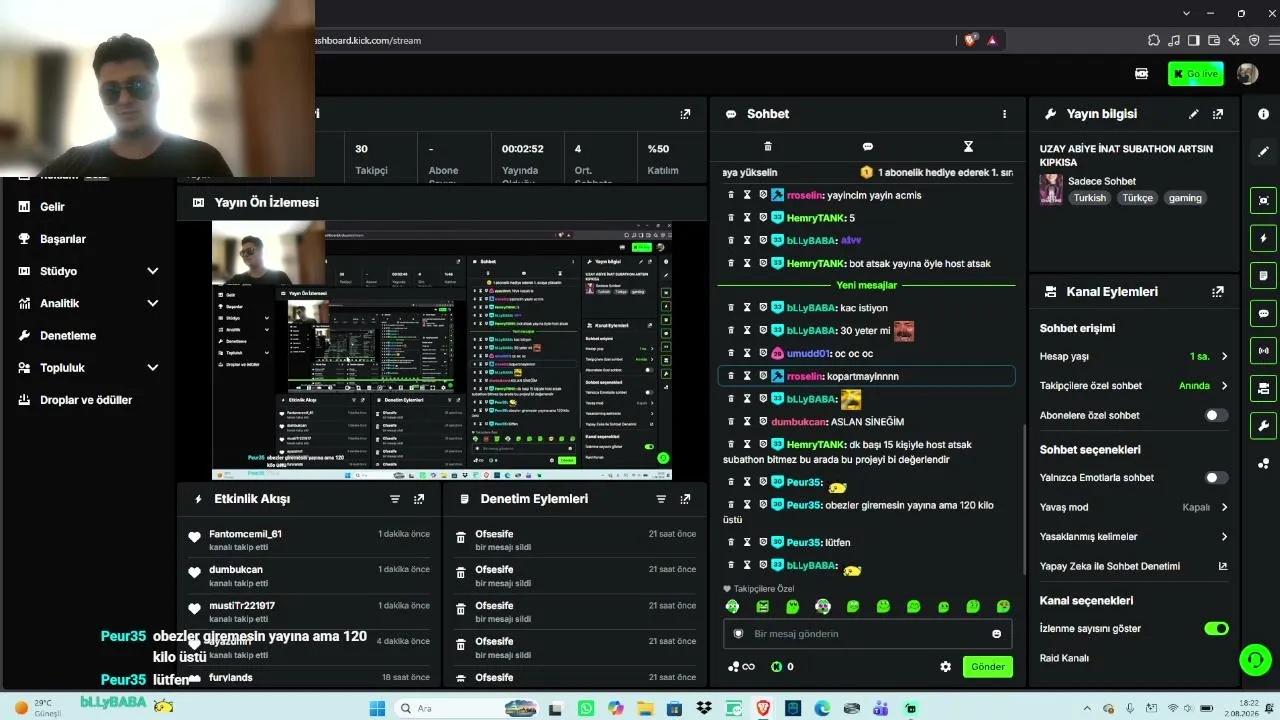Expand the Stüdyo sidebar chevron
The image size is (1280, 720).
click(153, 271)
